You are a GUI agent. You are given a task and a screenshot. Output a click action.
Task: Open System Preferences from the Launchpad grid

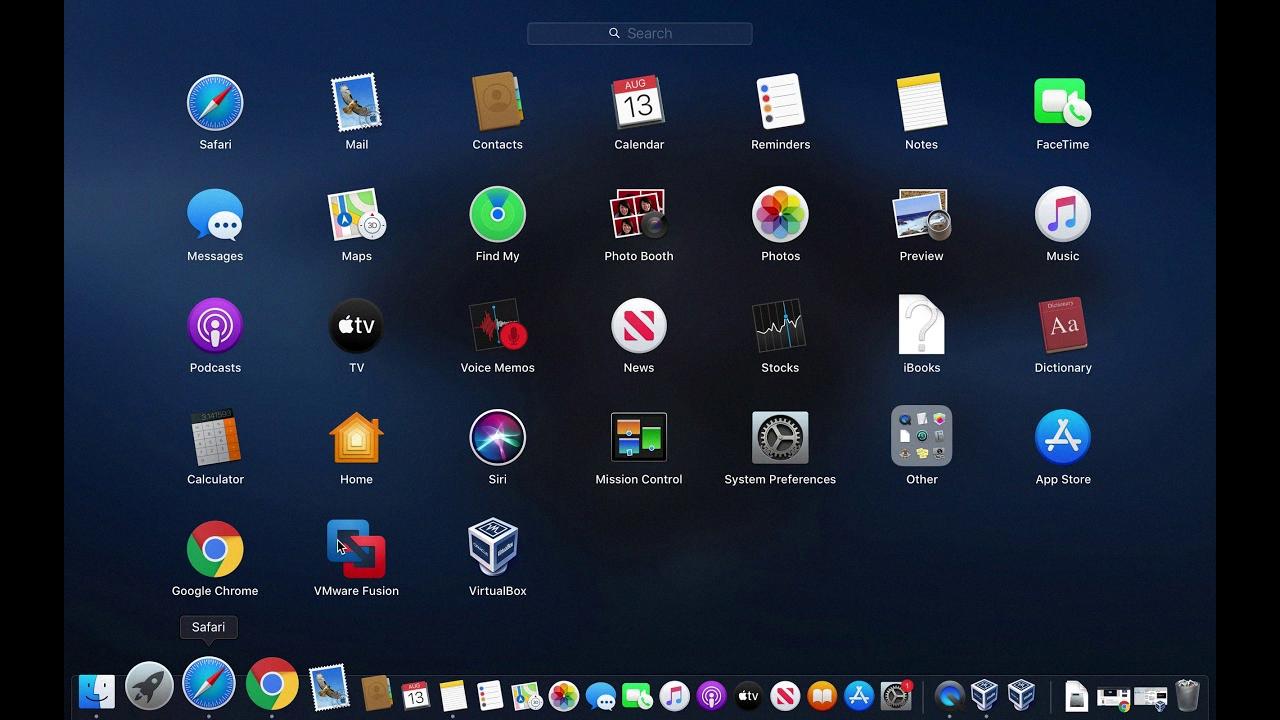pos(780,437)
